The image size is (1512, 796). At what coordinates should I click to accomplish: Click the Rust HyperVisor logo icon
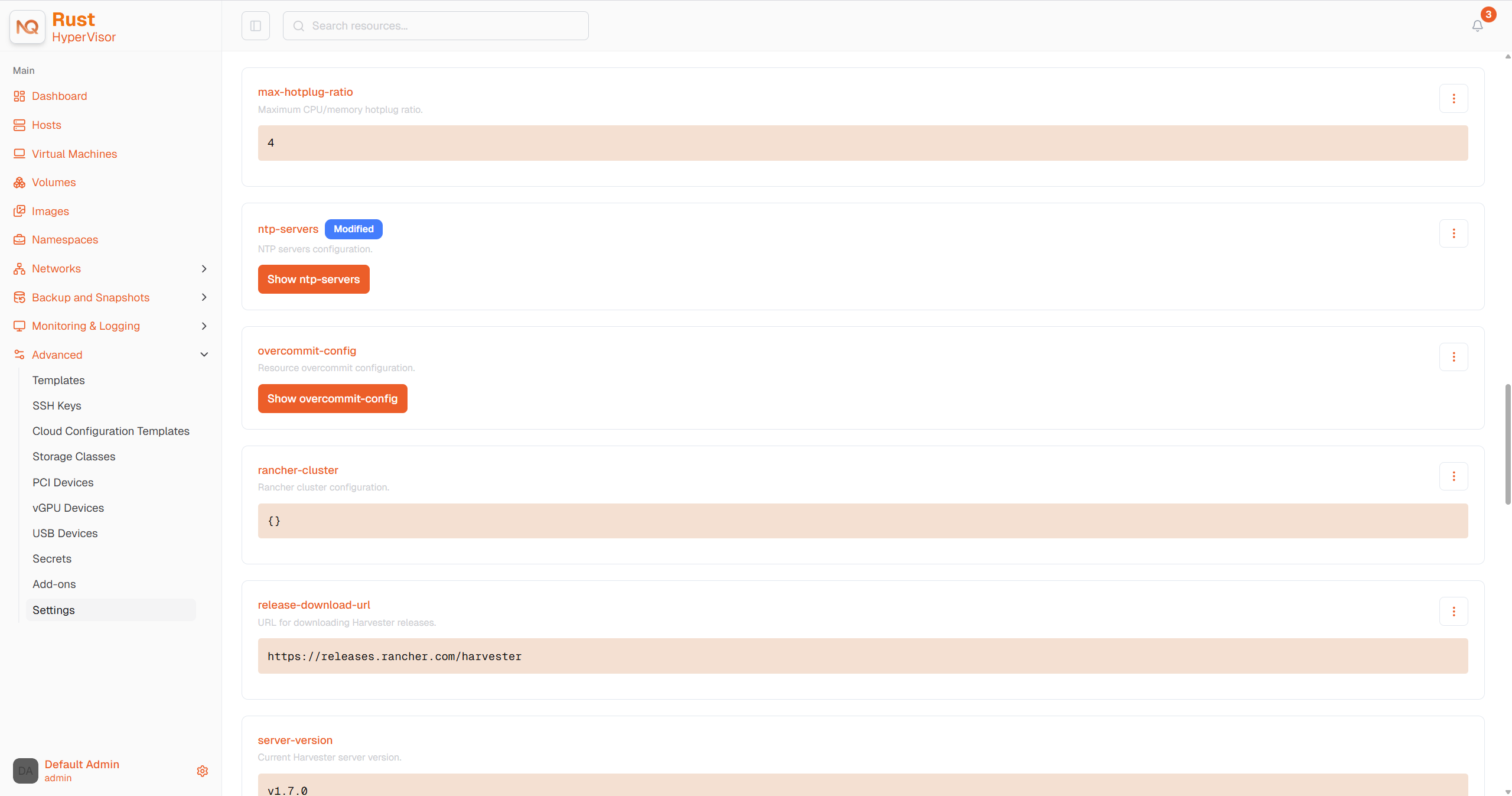tap(27, 27)
